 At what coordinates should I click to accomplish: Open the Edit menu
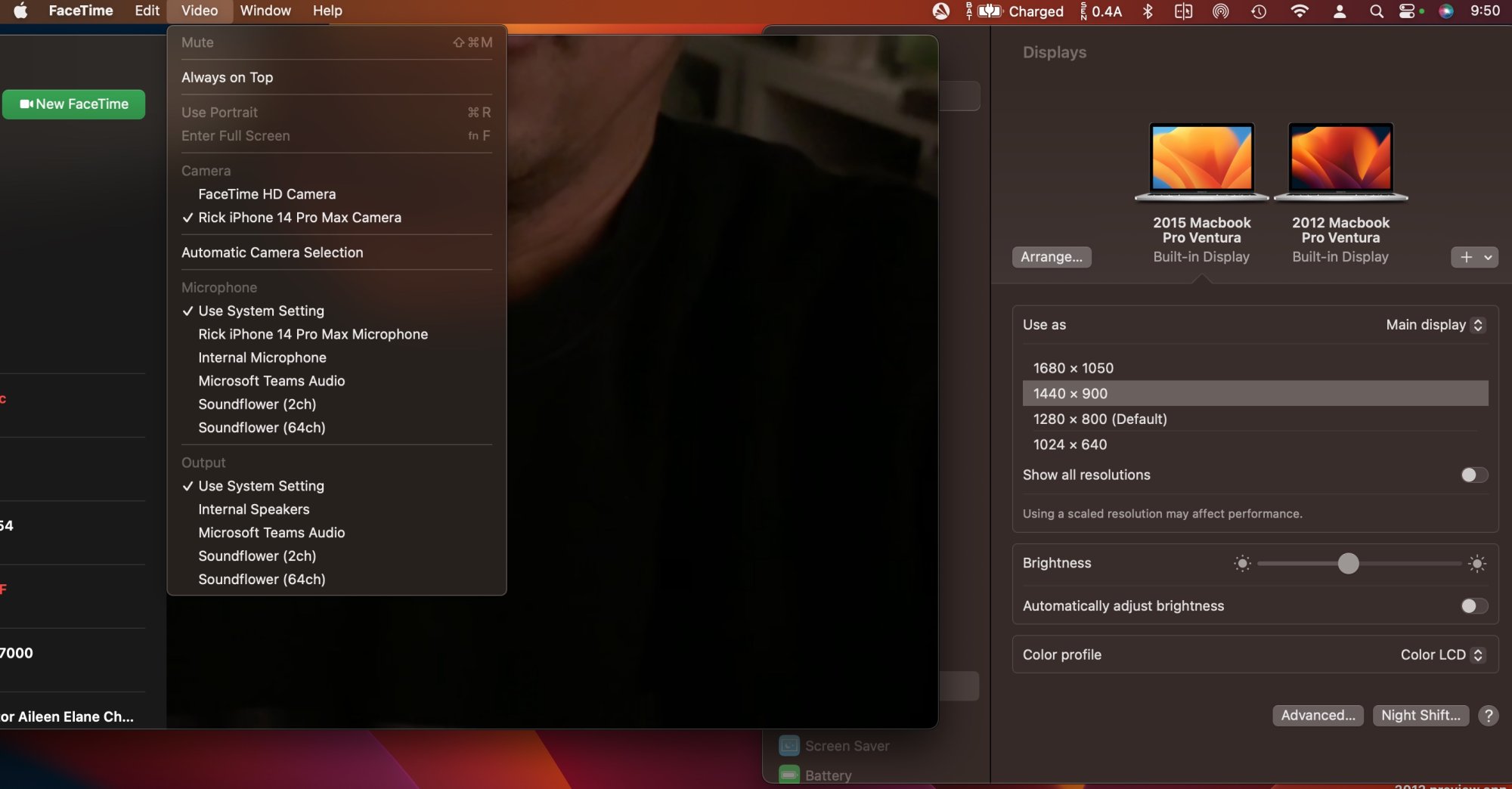(147, 11)
